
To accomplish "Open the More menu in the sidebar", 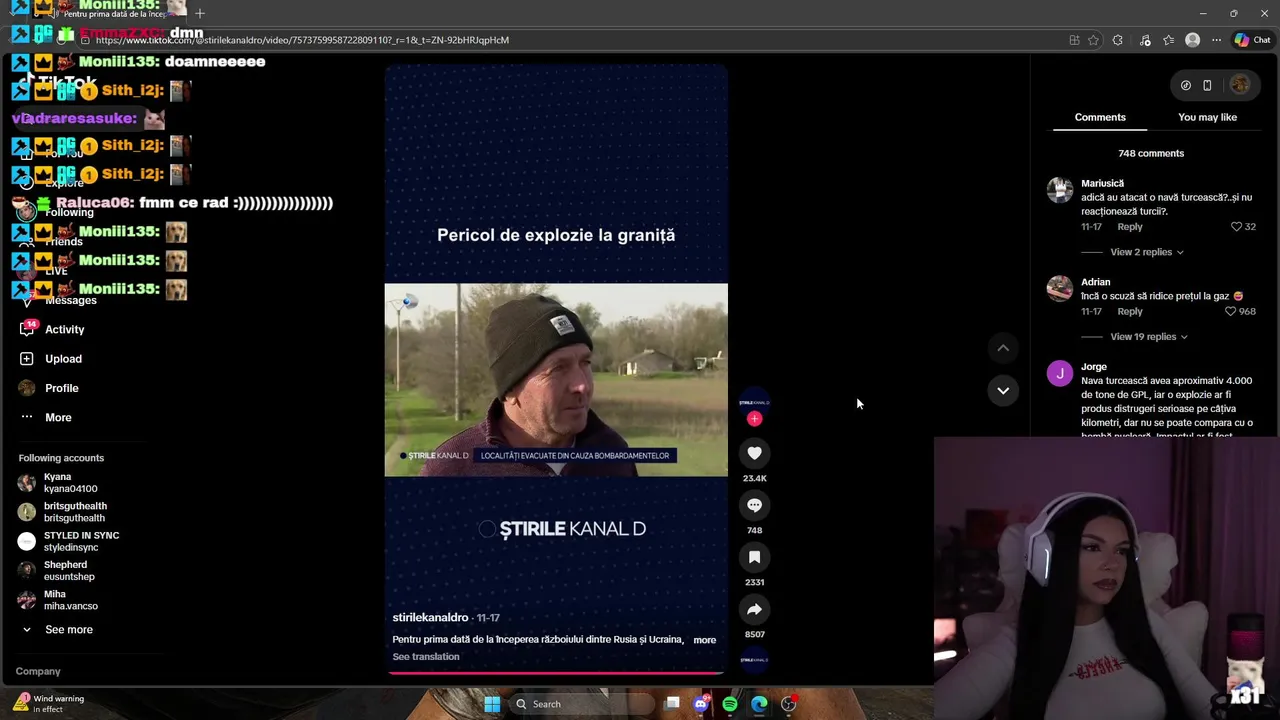I will (58, 417).
